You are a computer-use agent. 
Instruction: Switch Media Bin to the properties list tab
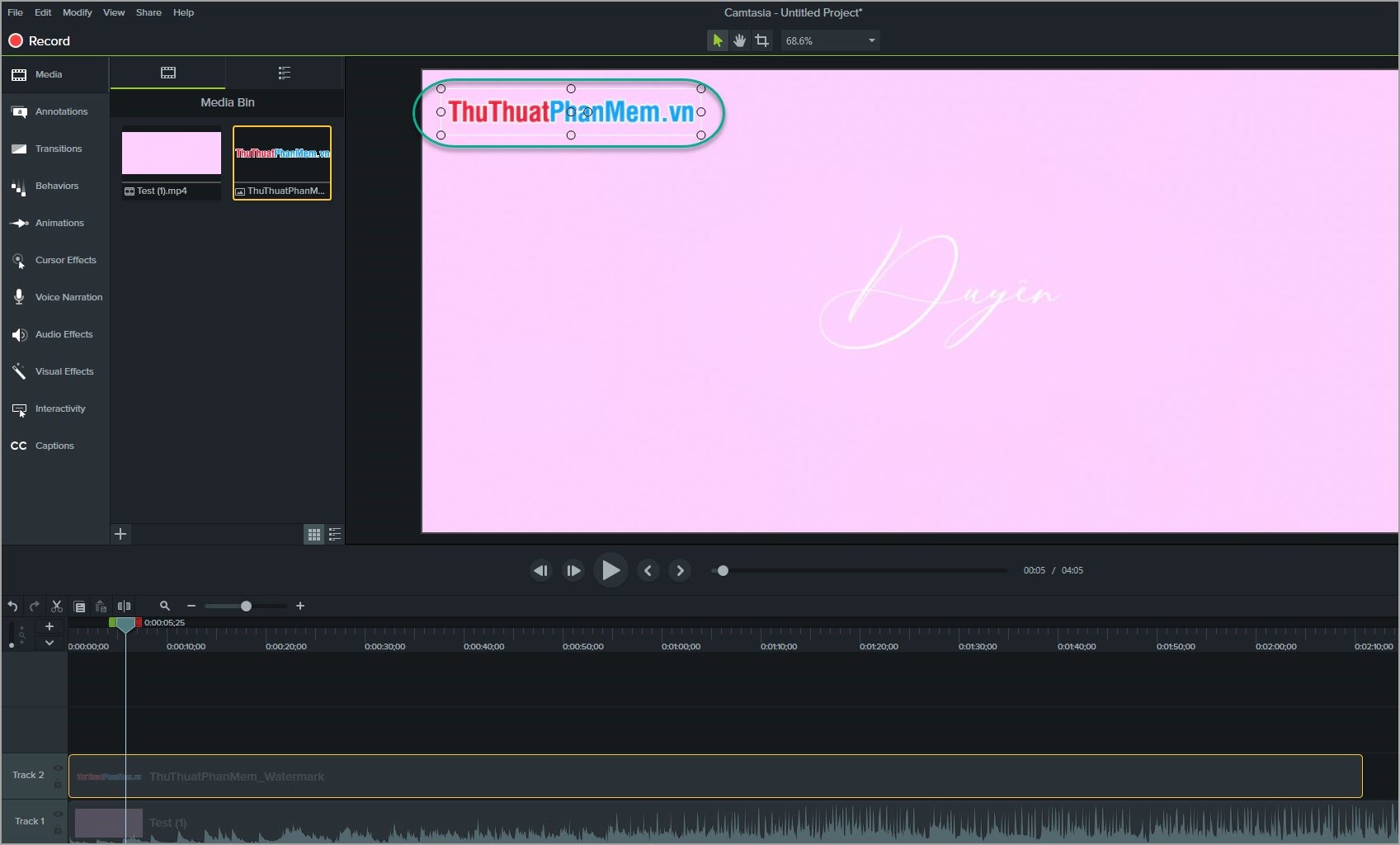[x=285, y=73]
